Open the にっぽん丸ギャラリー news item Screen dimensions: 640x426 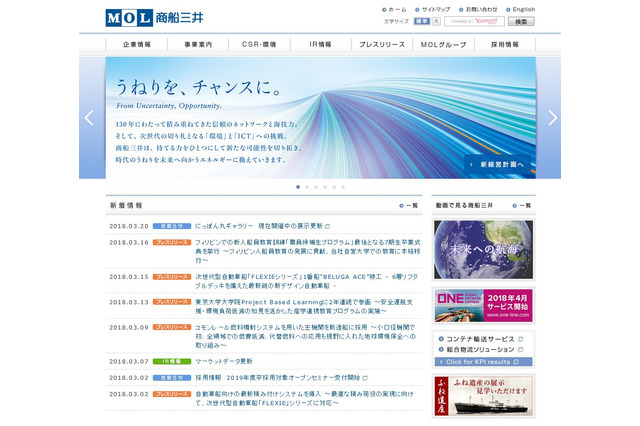259,226
